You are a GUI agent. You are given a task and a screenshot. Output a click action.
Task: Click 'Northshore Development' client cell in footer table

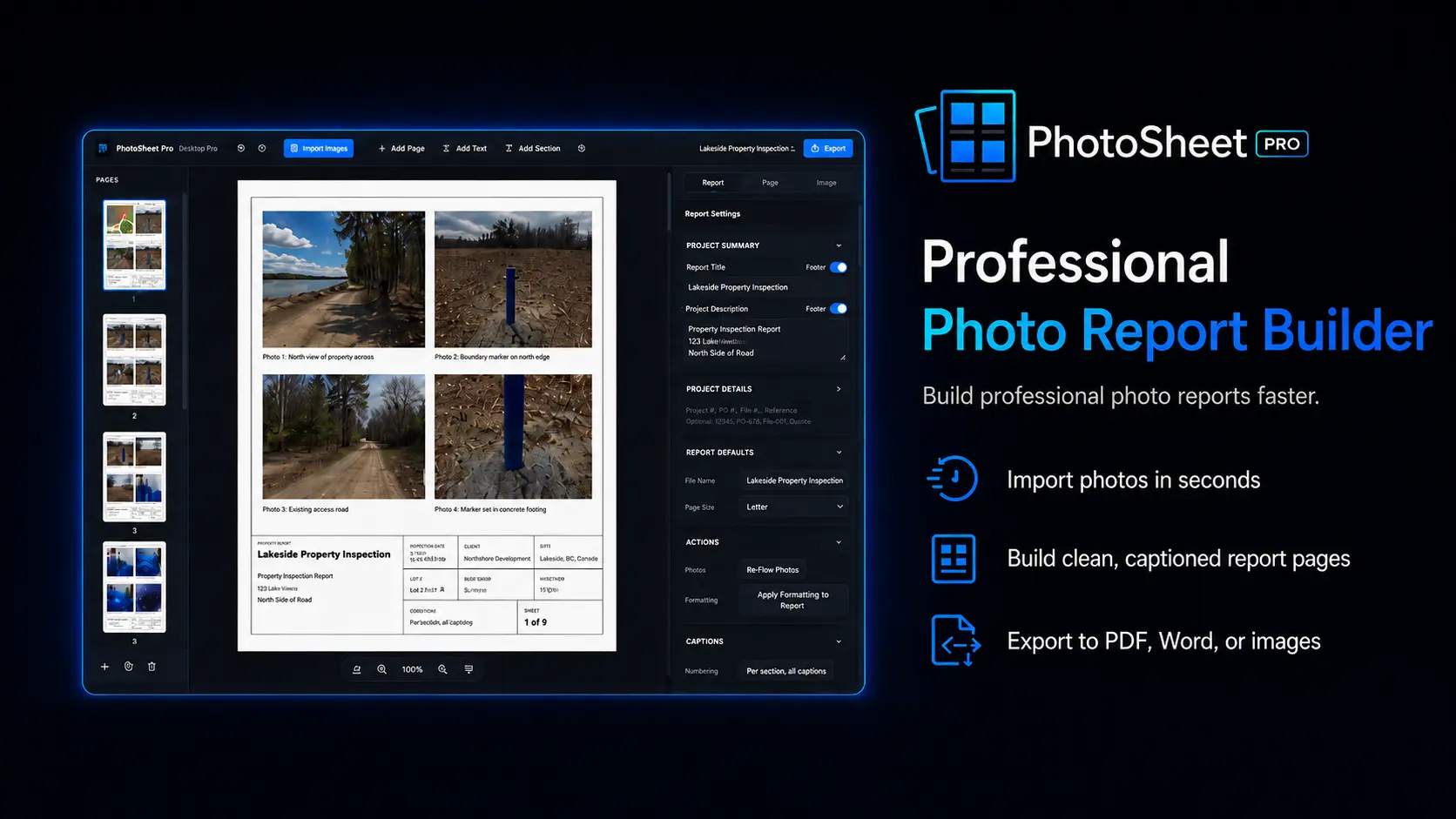[497, 554]
